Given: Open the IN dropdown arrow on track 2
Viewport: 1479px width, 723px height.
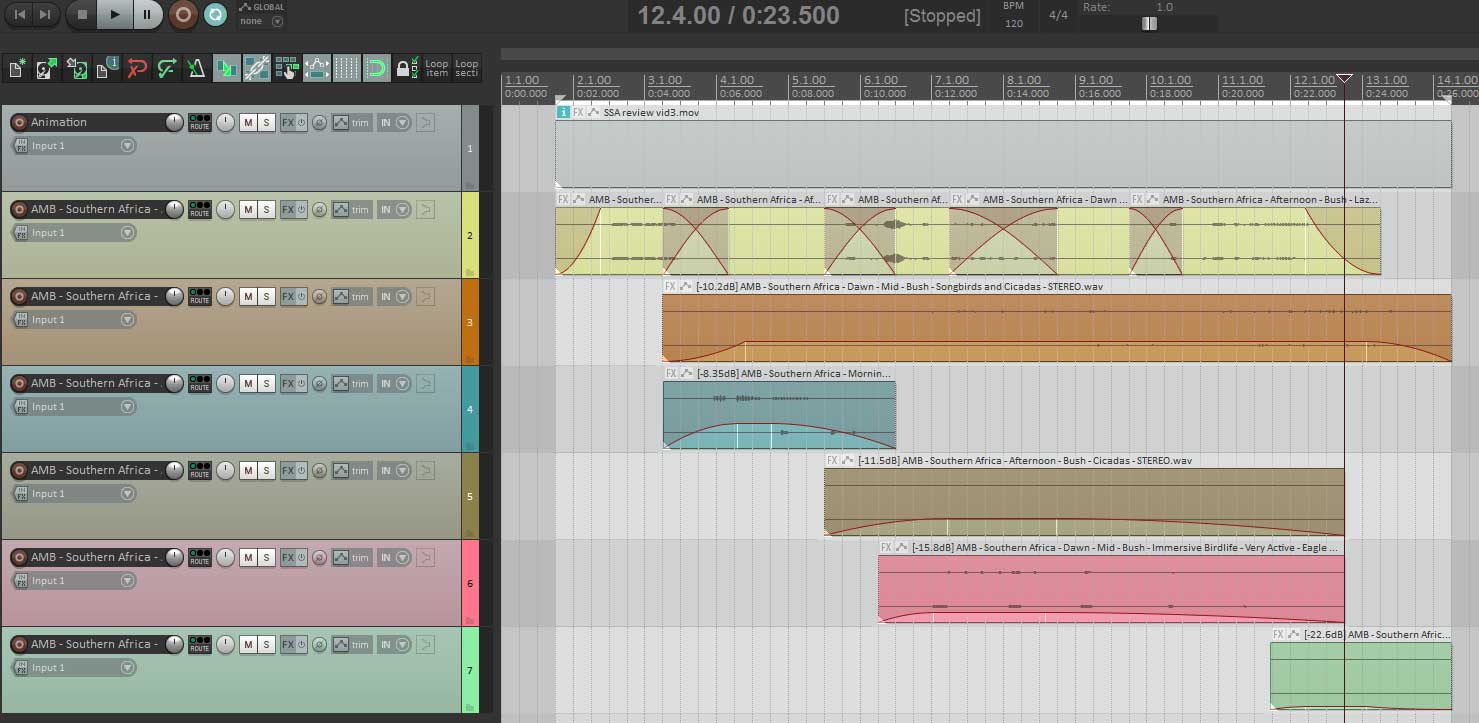Looking at the screenshot, I should [x=403, y=210].
